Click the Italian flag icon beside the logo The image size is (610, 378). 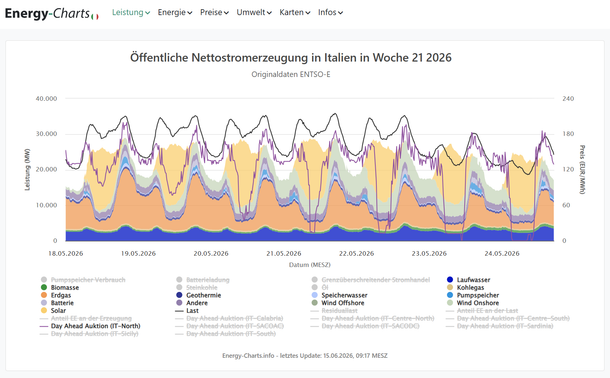point(95,16)
